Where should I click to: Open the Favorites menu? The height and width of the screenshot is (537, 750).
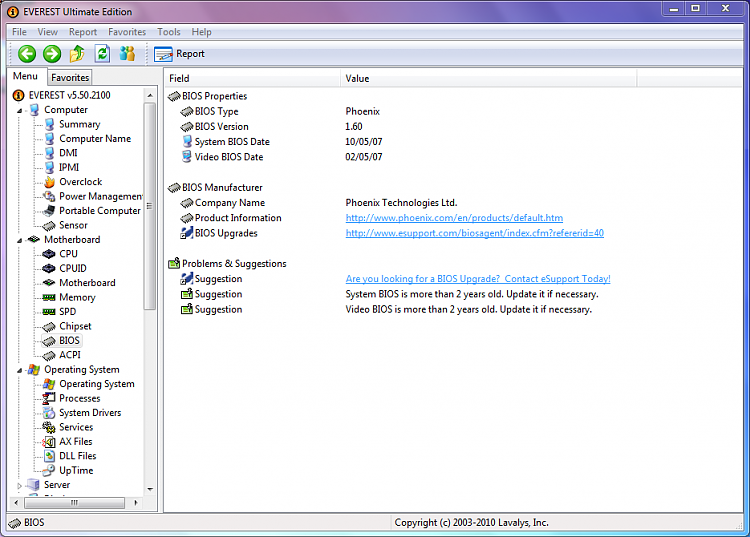point(127,32)
